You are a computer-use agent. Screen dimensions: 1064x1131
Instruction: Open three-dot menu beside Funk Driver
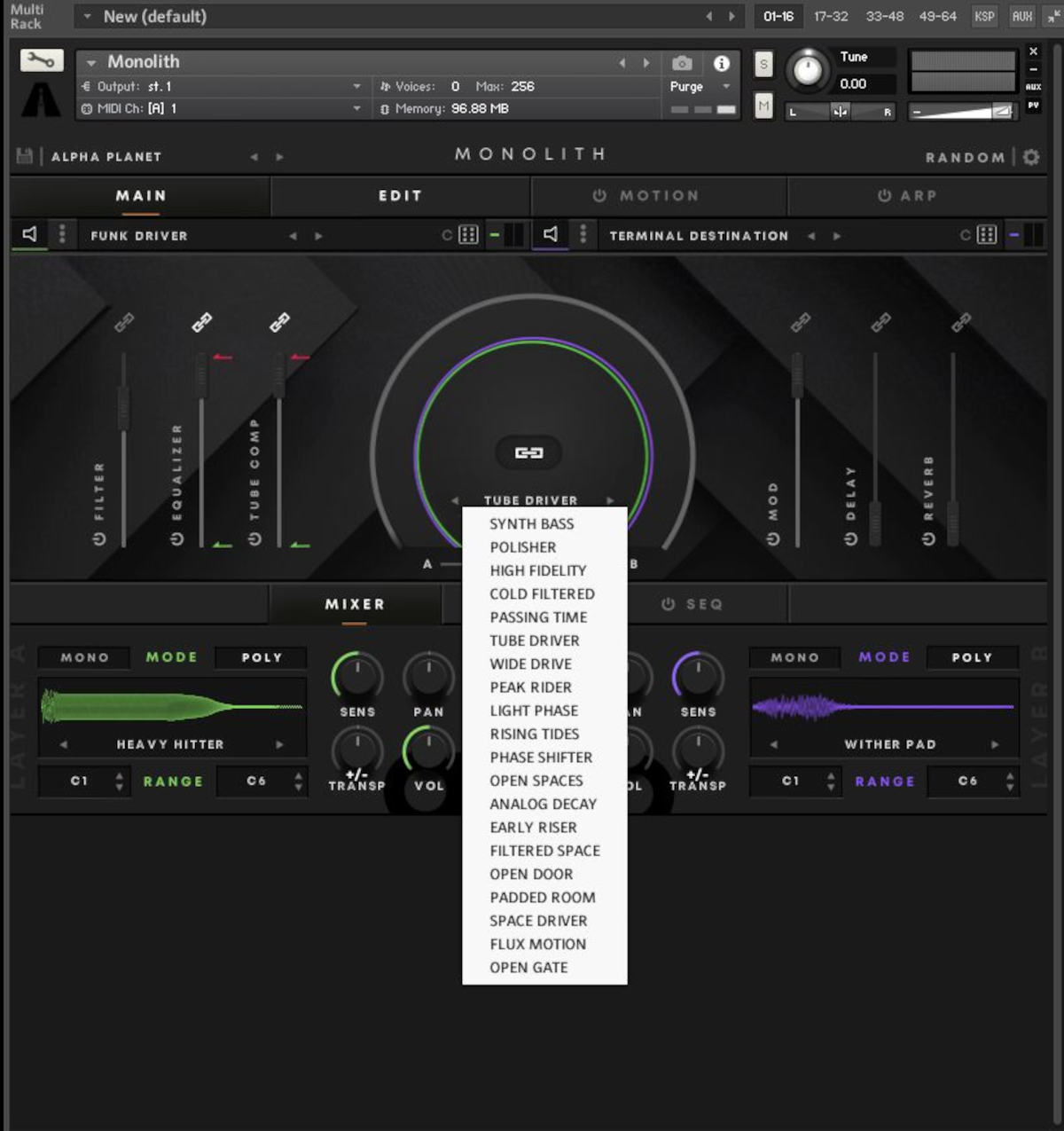pos(62,234)
